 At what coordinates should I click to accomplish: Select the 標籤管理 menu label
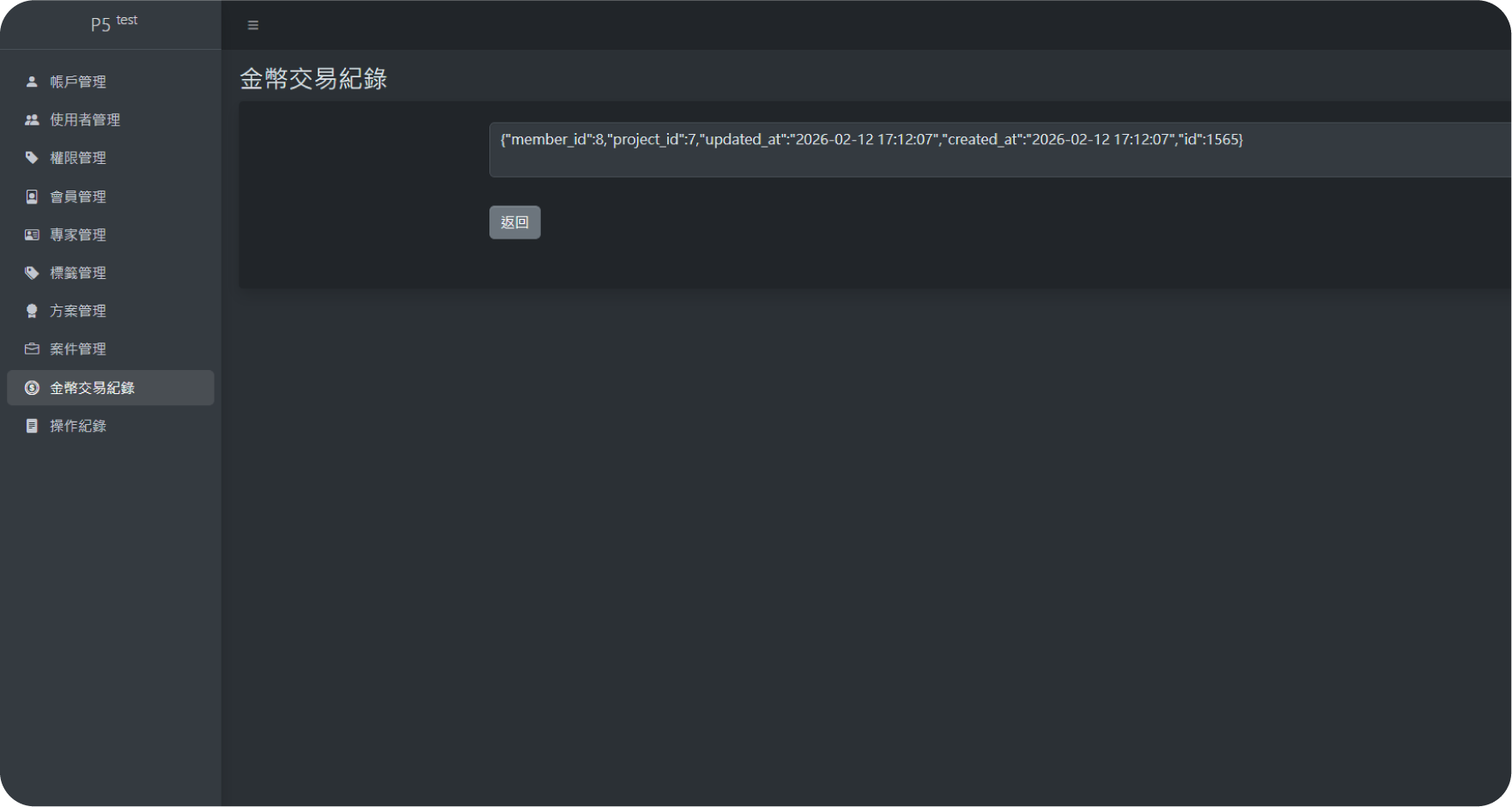pyautogui.click(x=78, y=273)
